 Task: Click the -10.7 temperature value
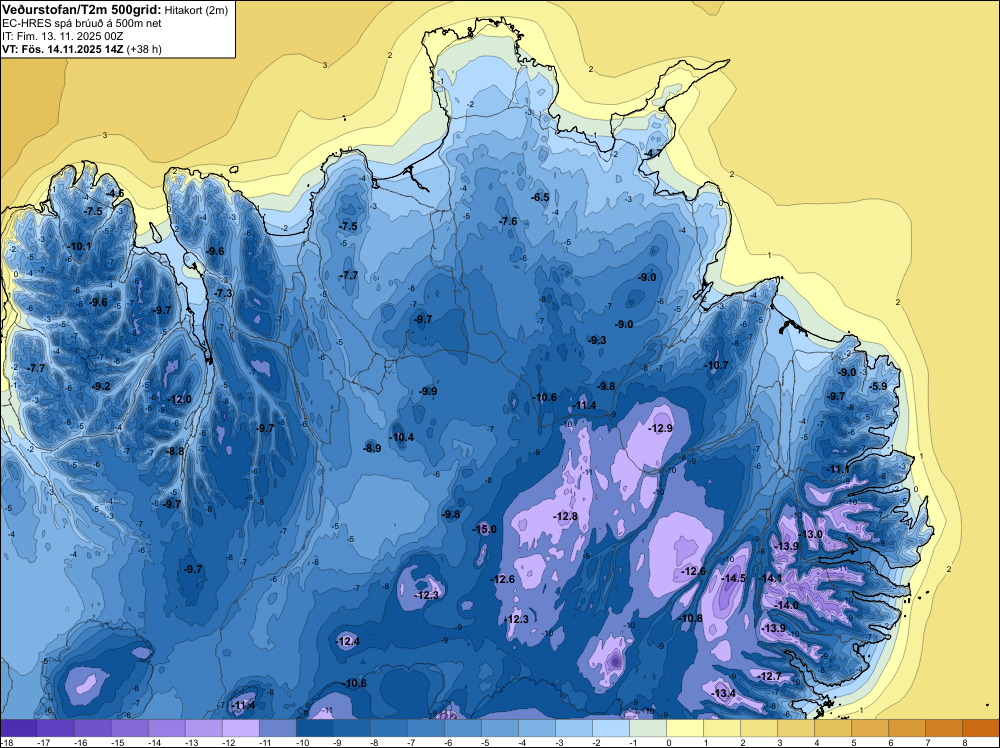point(716,365)
